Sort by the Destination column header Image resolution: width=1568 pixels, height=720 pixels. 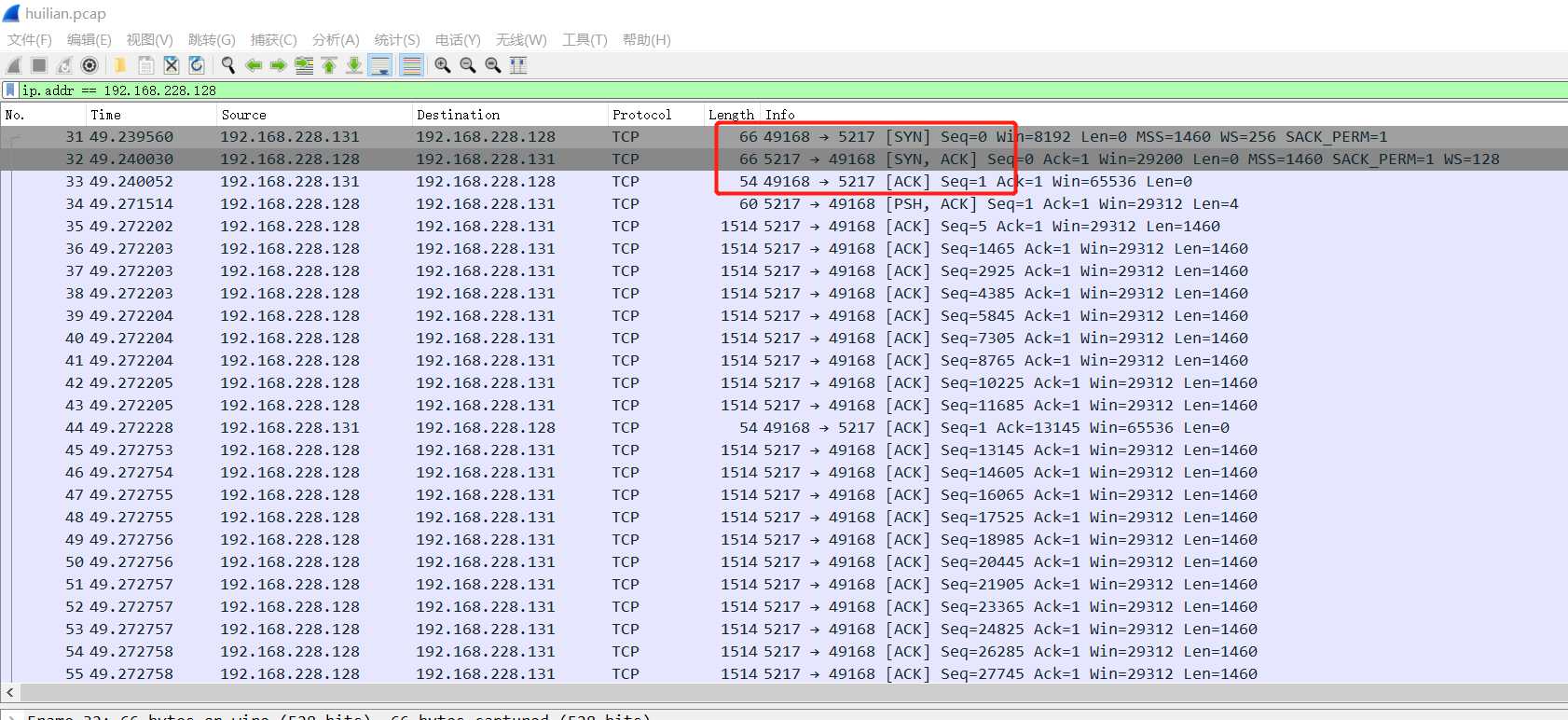[510, 115]
